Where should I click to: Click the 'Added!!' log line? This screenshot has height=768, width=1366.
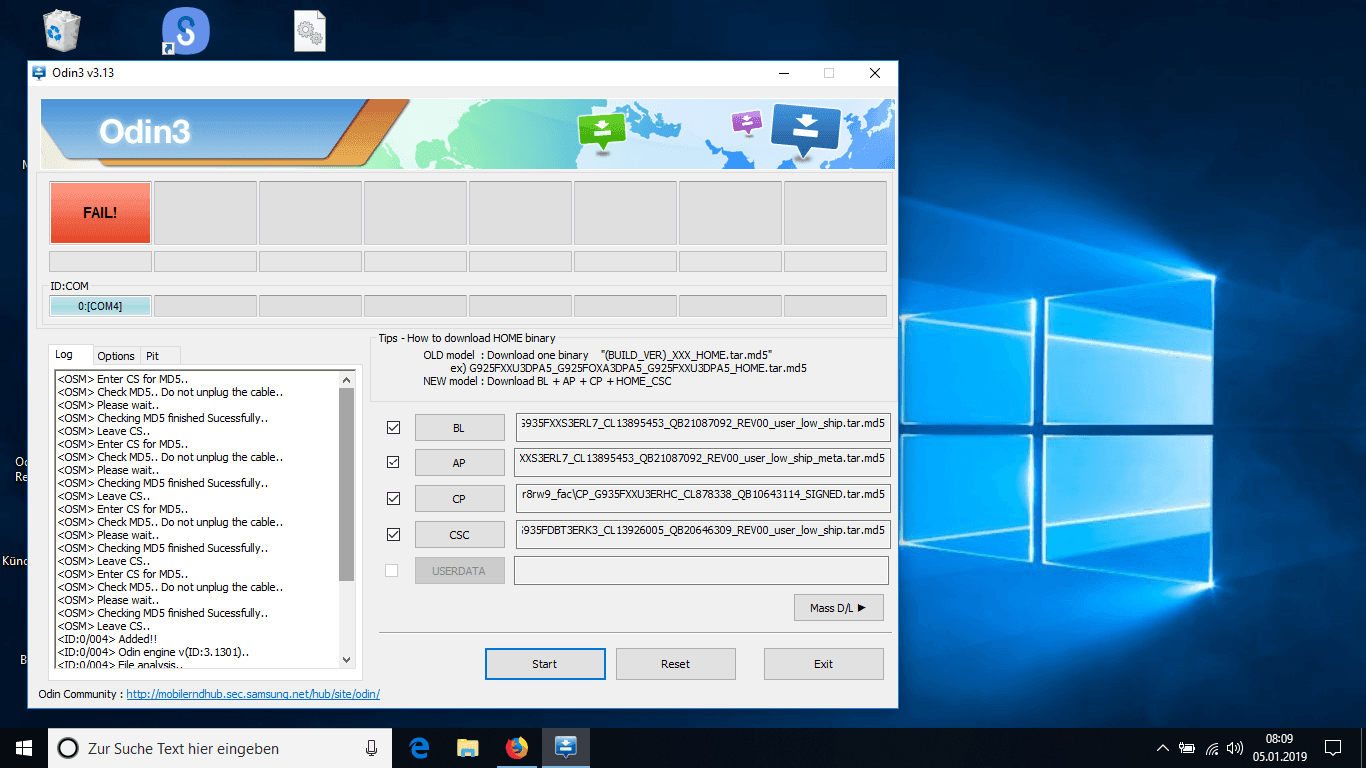(x=108, y=639)
